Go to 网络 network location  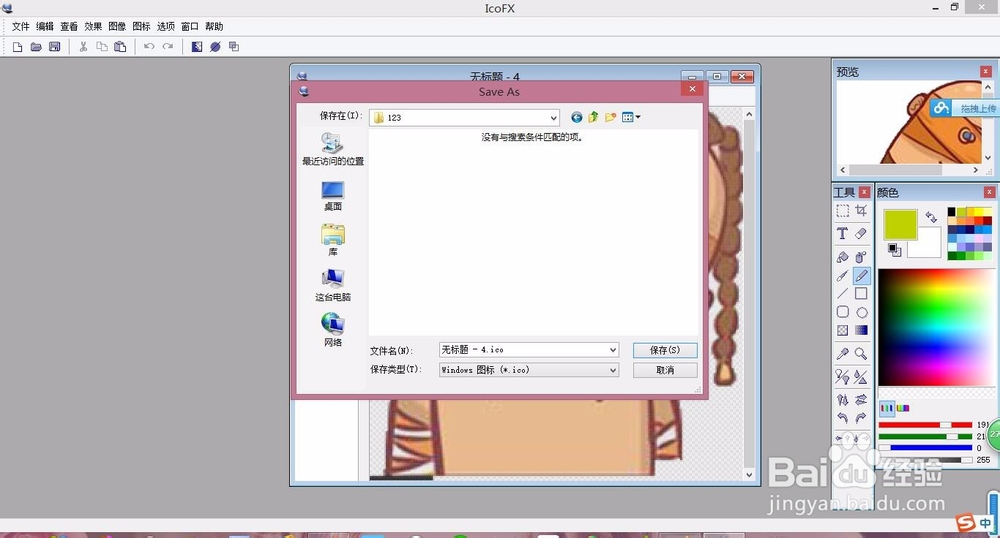point(333,330)
